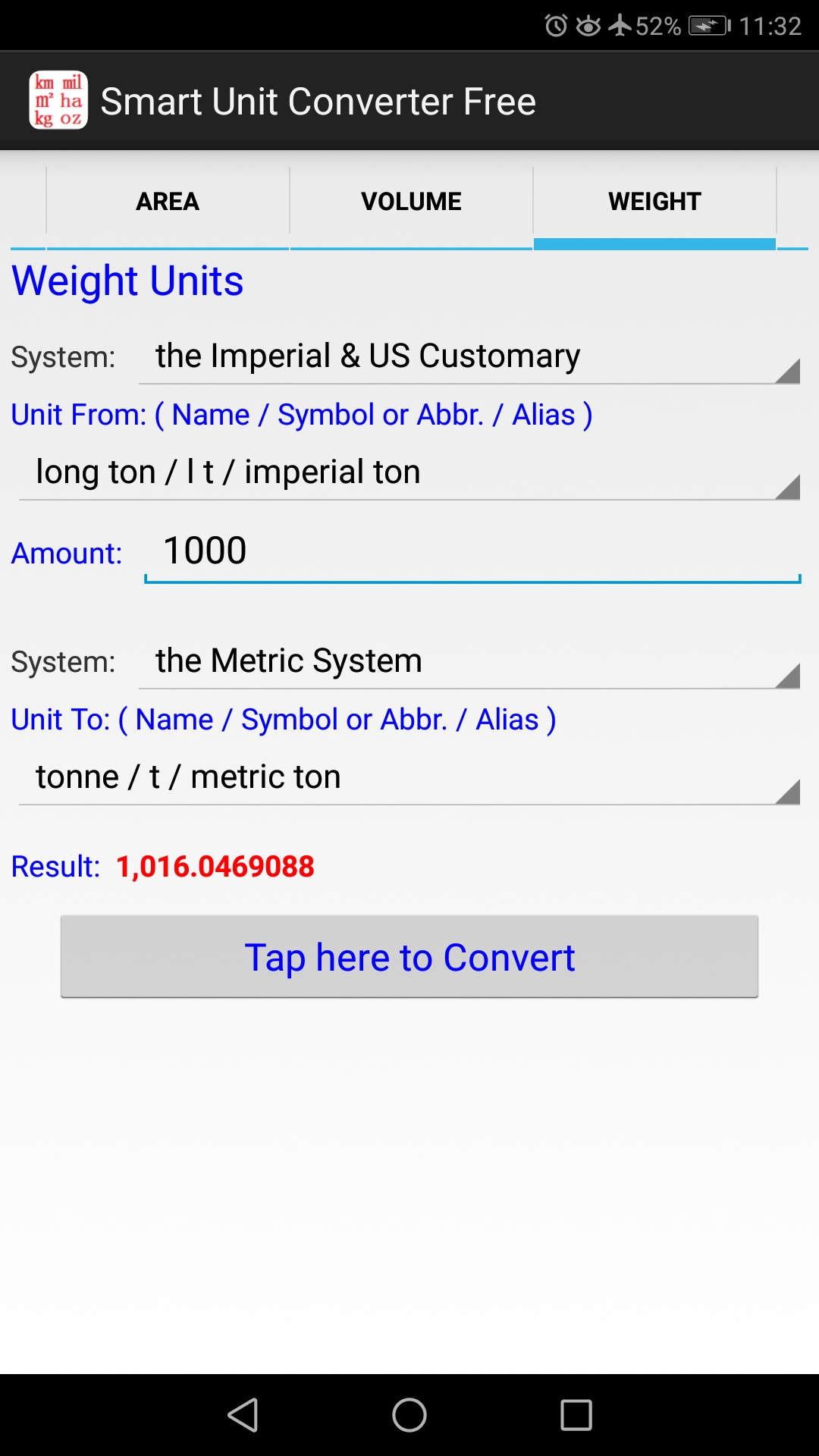Click inside the Amount input field
Screen dimensions: 819x1456
coord(470,550)
